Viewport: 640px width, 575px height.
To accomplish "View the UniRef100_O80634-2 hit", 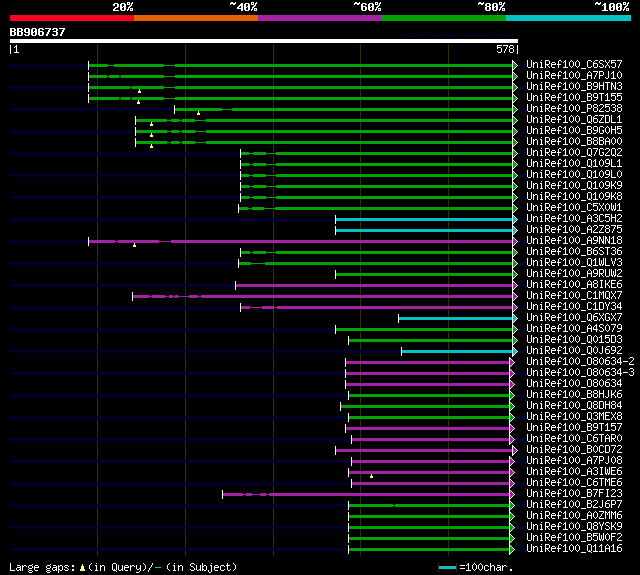I will click(x=580, y=362).
